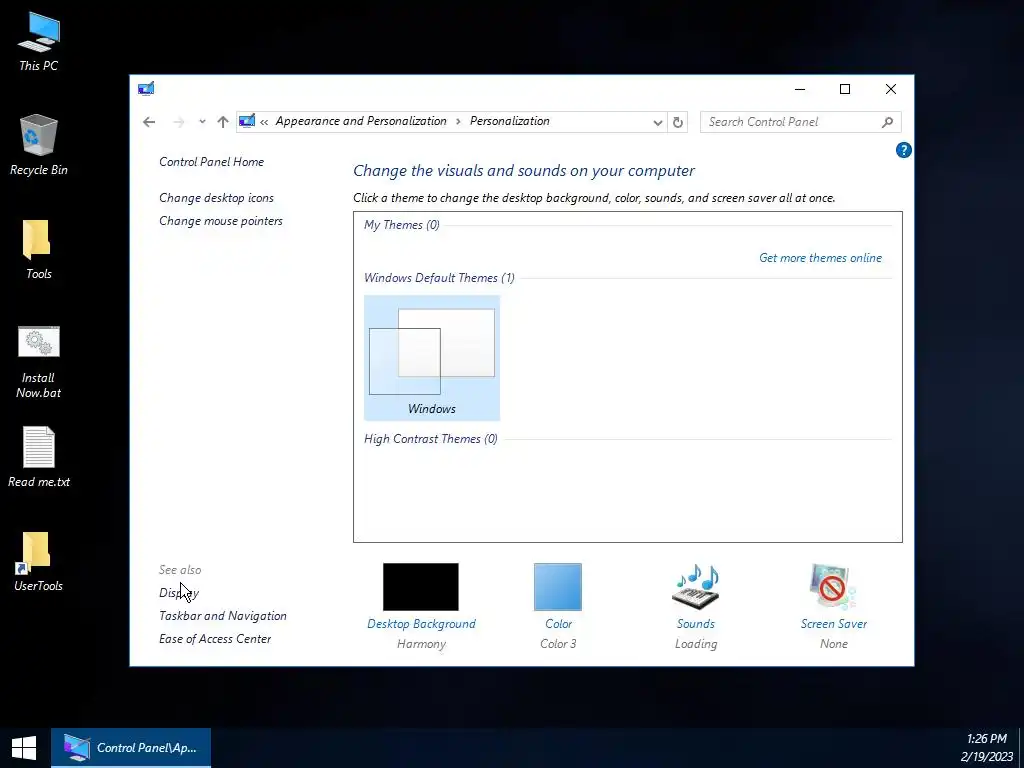Go back using the Back arrow
The height and width of the screenshot is (768, 1024).
(149, 122)
